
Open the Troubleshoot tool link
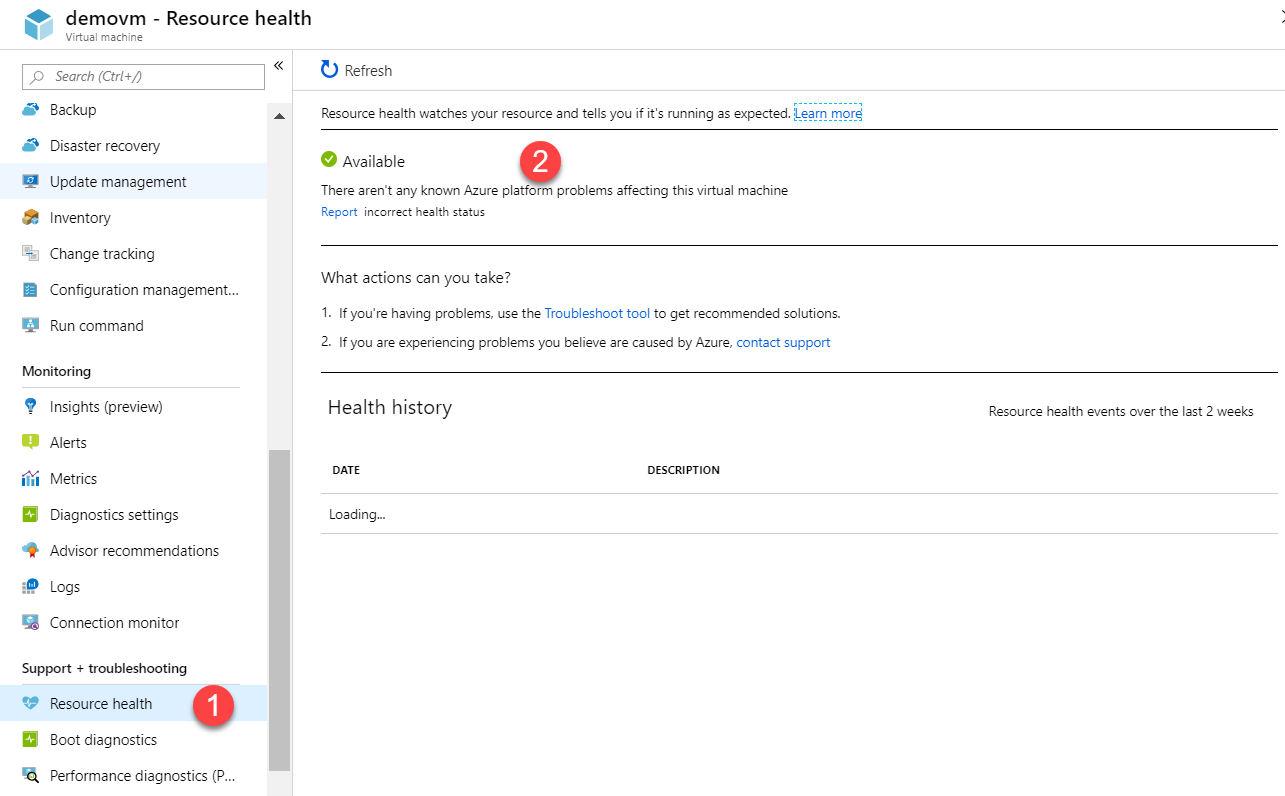click(x=597, y=313)
